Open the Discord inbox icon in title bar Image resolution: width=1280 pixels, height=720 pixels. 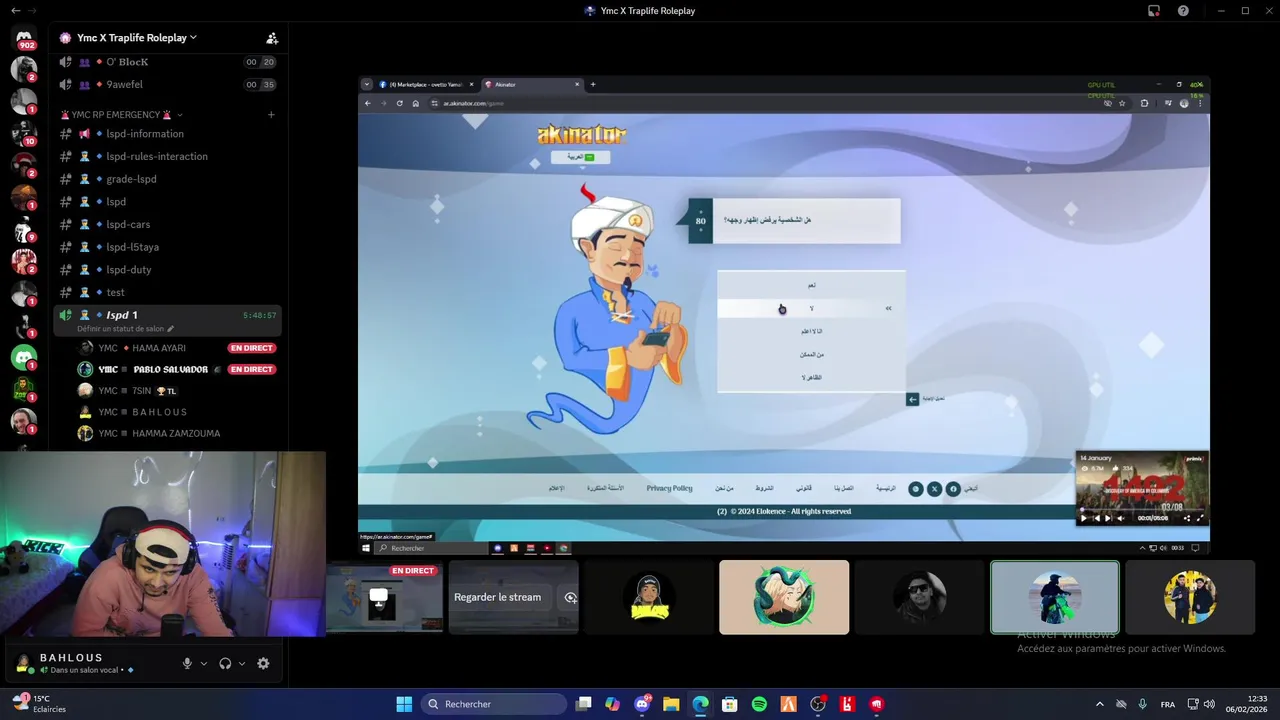tap(1154, 11)
